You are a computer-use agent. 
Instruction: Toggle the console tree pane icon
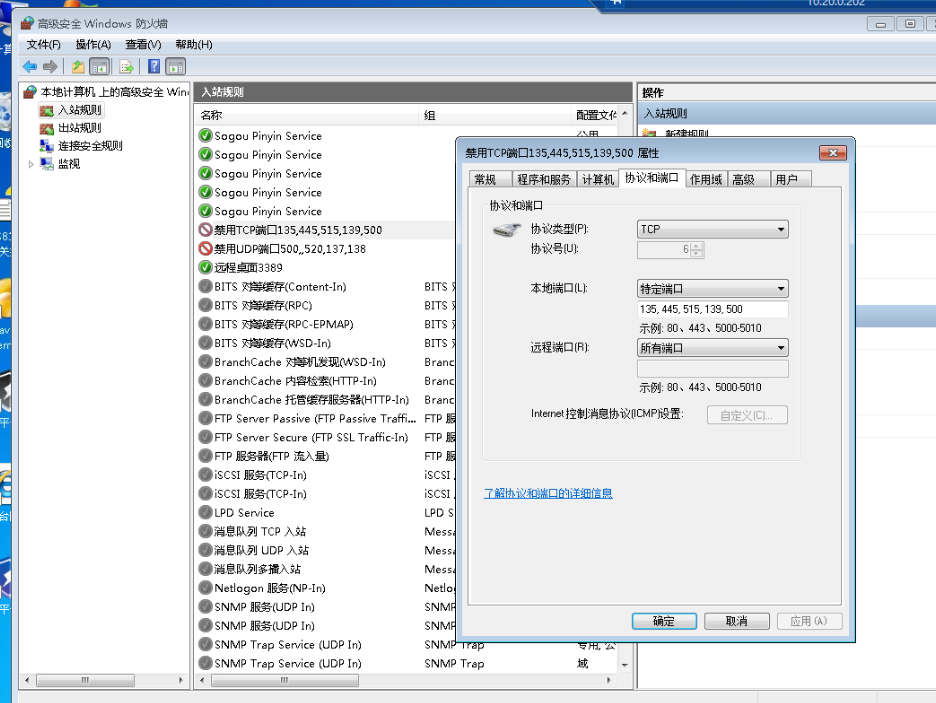(x=99, y=67)
